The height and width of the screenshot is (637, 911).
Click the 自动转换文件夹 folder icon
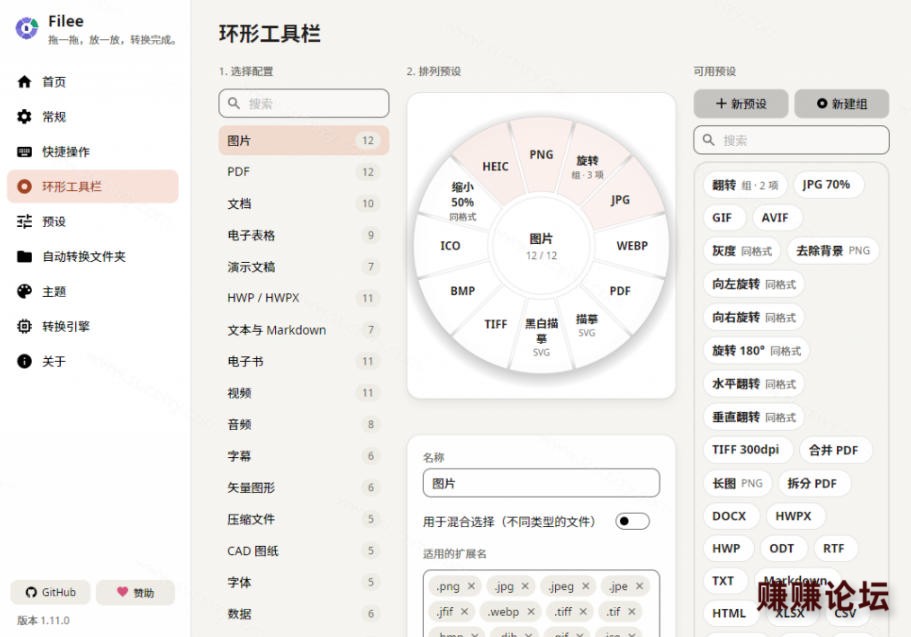[x=24, y=256]
